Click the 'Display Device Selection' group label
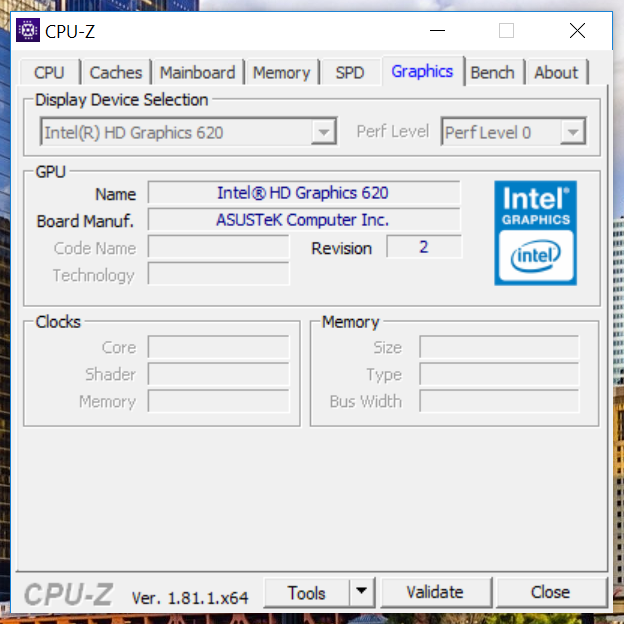Viewport: 624px width, 624px height. (x=122, y=100)
